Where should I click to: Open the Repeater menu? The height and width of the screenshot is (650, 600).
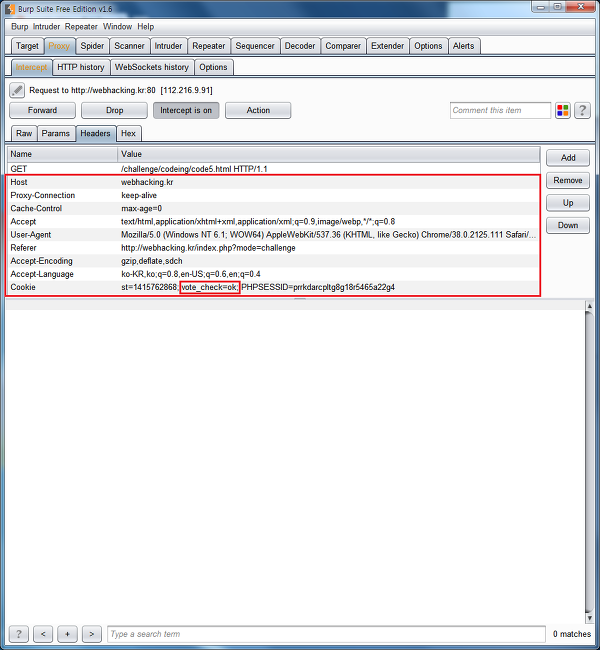81,27
